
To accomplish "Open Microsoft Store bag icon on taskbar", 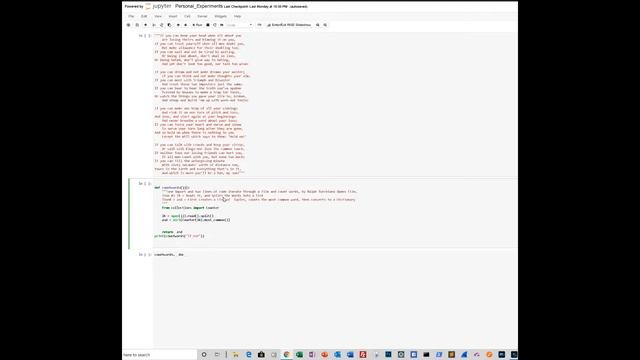I will [261, 355].
